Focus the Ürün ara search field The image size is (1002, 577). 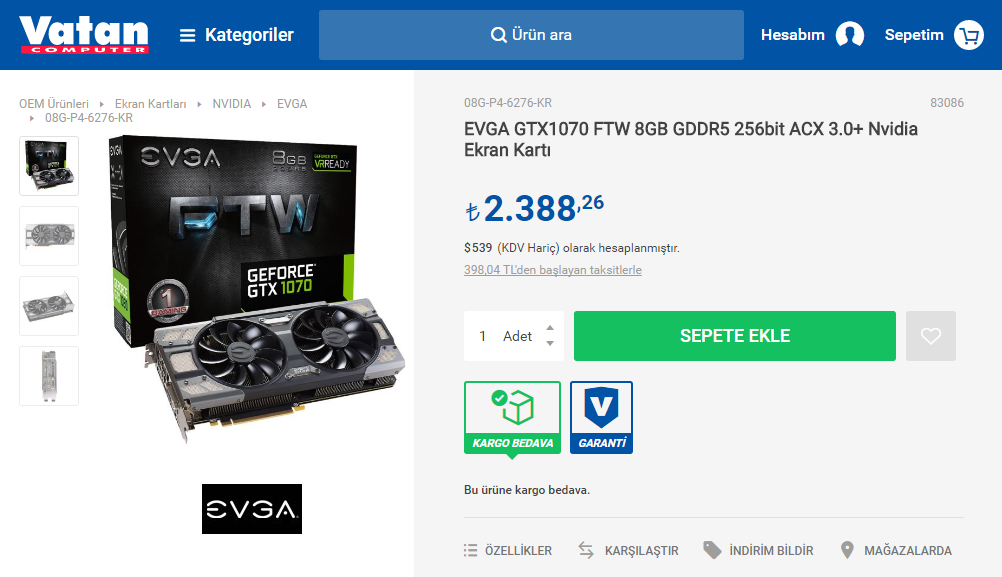tap(531, 35)
